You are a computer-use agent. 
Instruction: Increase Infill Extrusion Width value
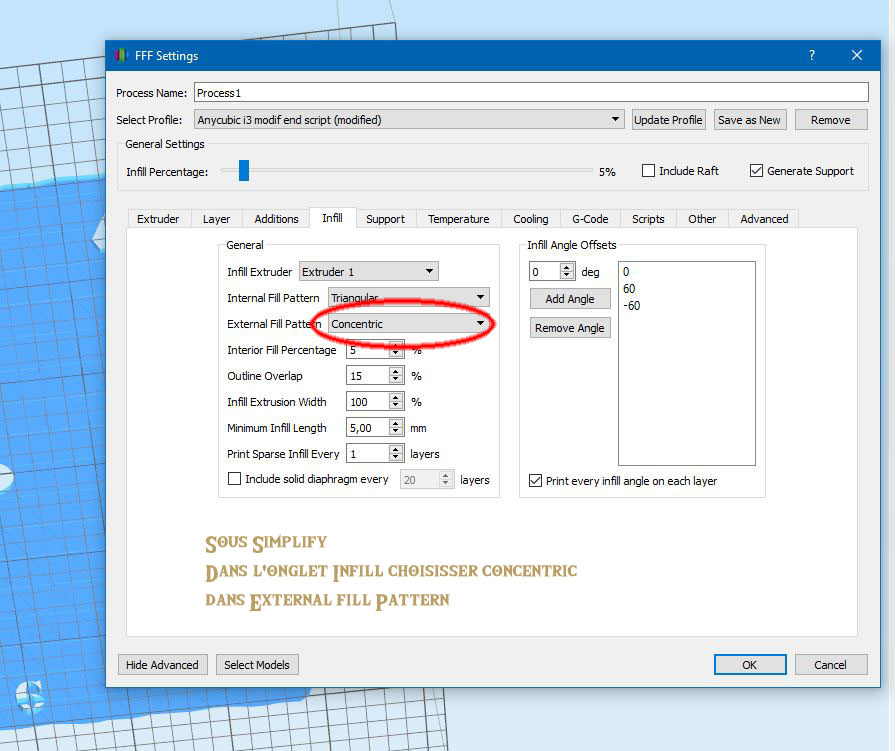point(396,398)
